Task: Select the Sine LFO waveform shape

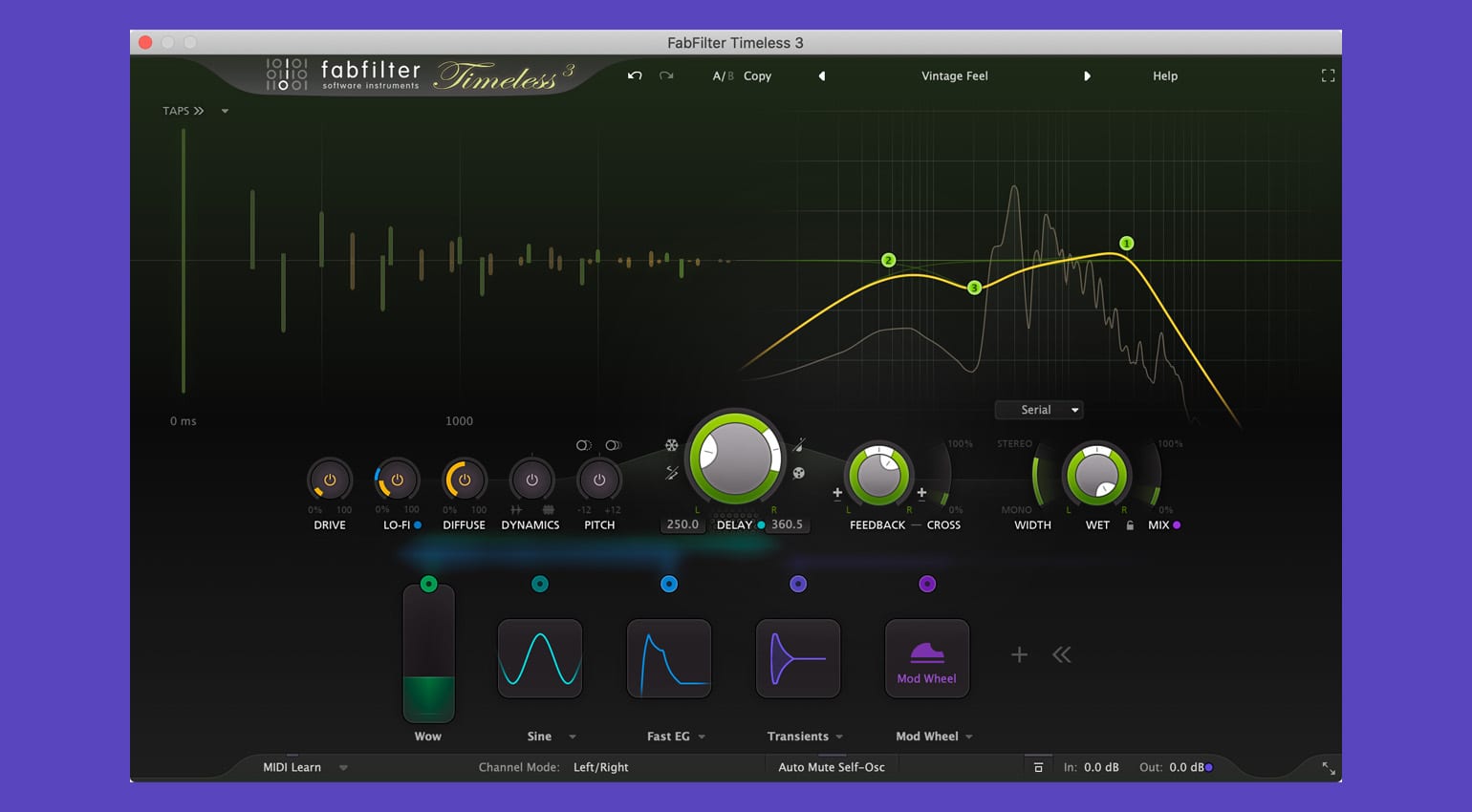Action: pos(540,658)
